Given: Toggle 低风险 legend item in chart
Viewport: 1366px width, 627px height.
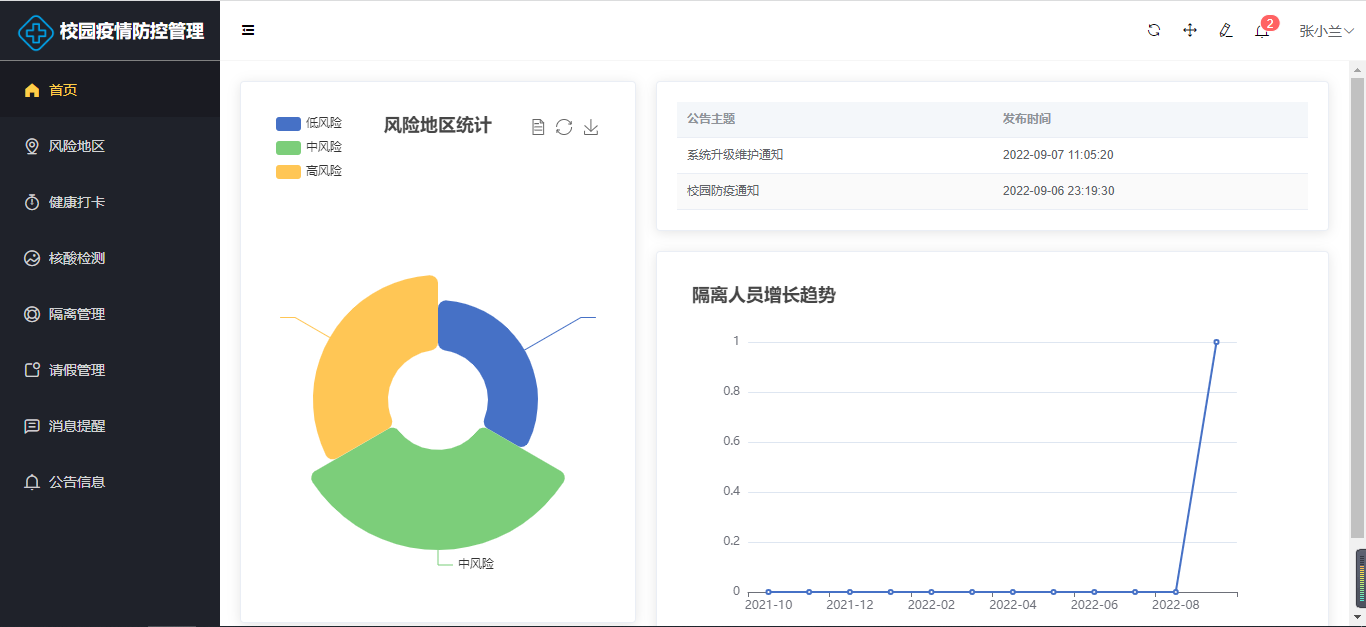Looking at the screenshot, I should [x=309, y=123].
